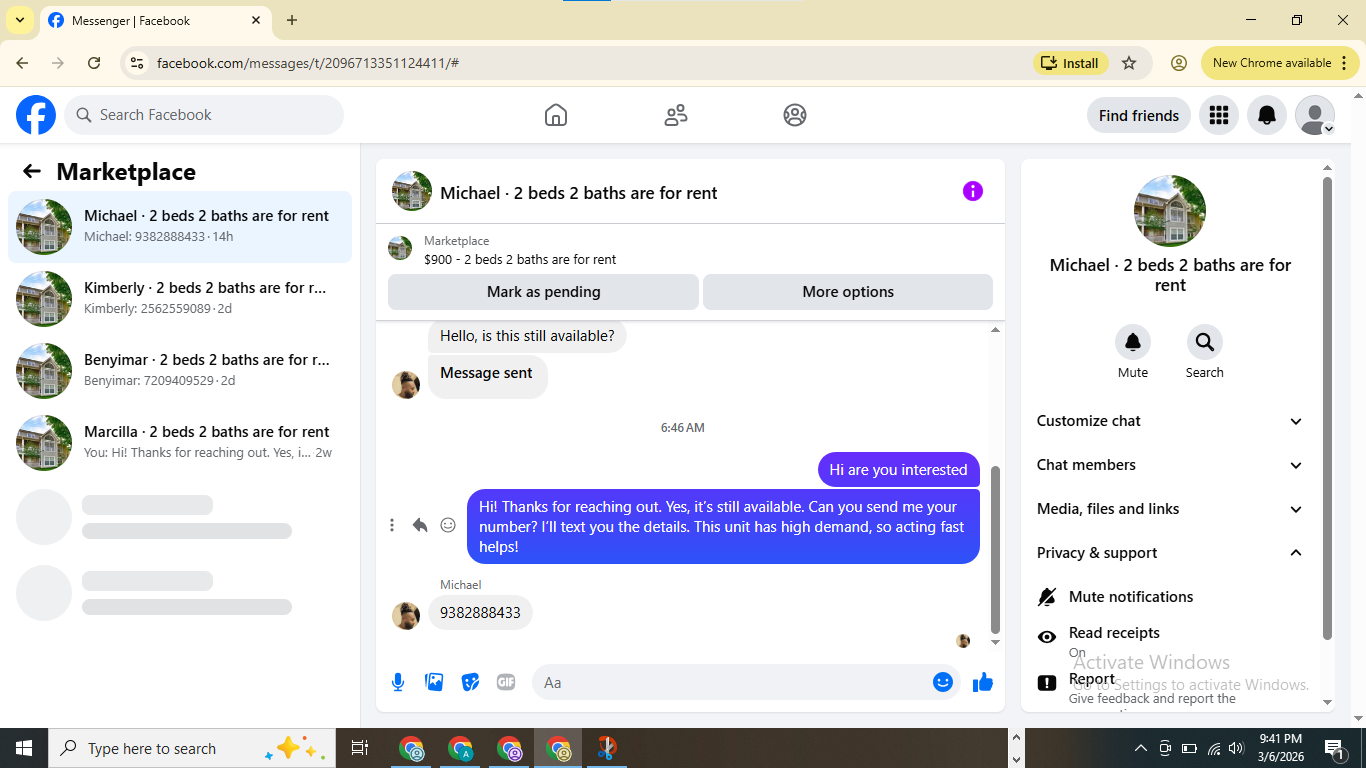Viewport: 1366px width, 768px height.
Task: Click the volume icon in system tray
Action: coord(1236,748)
